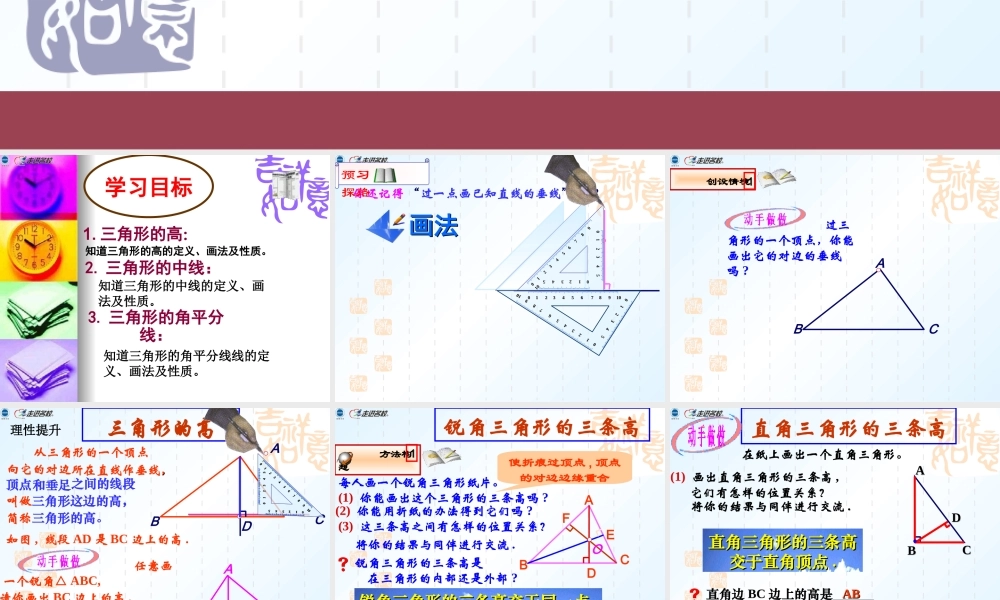Screen dimensions: 1000x600
Task: Click the 直角三角形的三条高 title box
Action: click(x=848, y=428)
